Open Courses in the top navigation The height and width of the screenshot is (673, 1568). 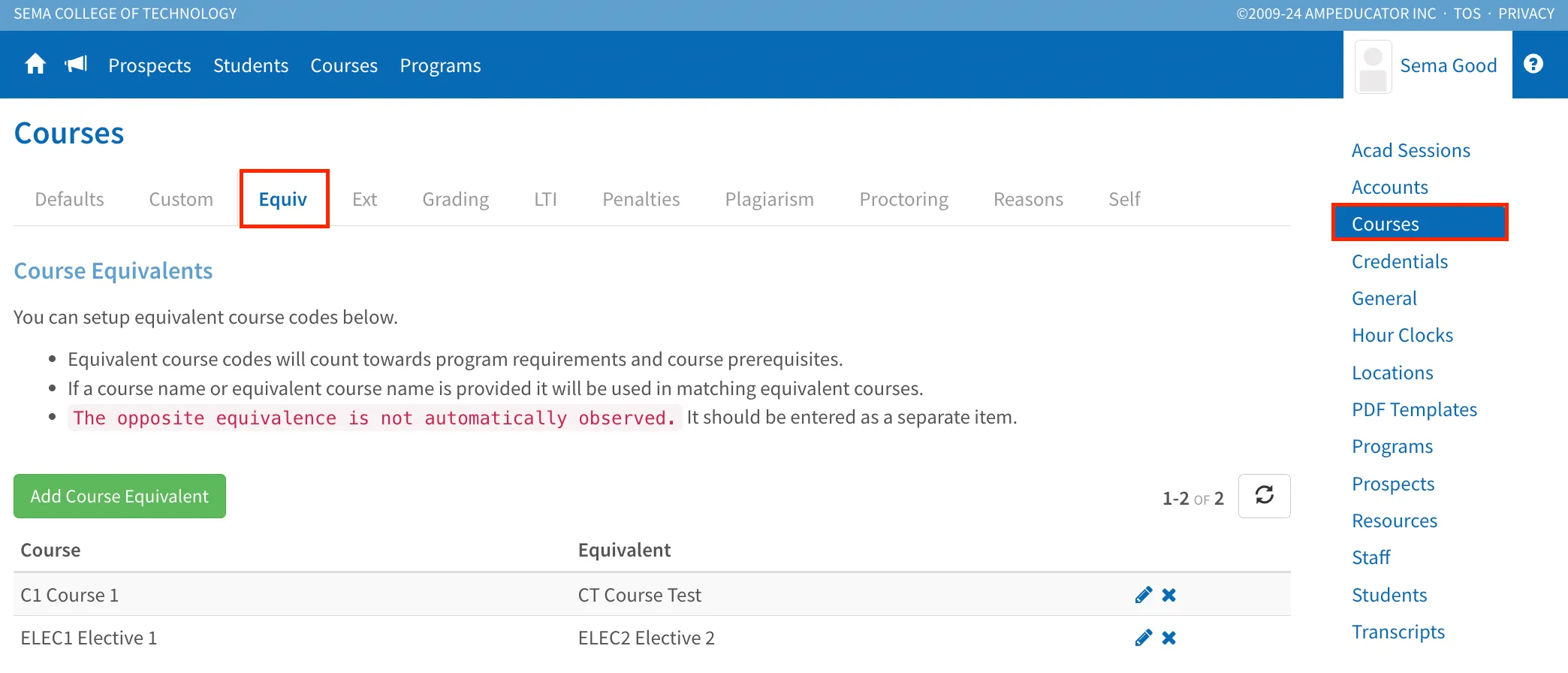click(x=344, y=65)
